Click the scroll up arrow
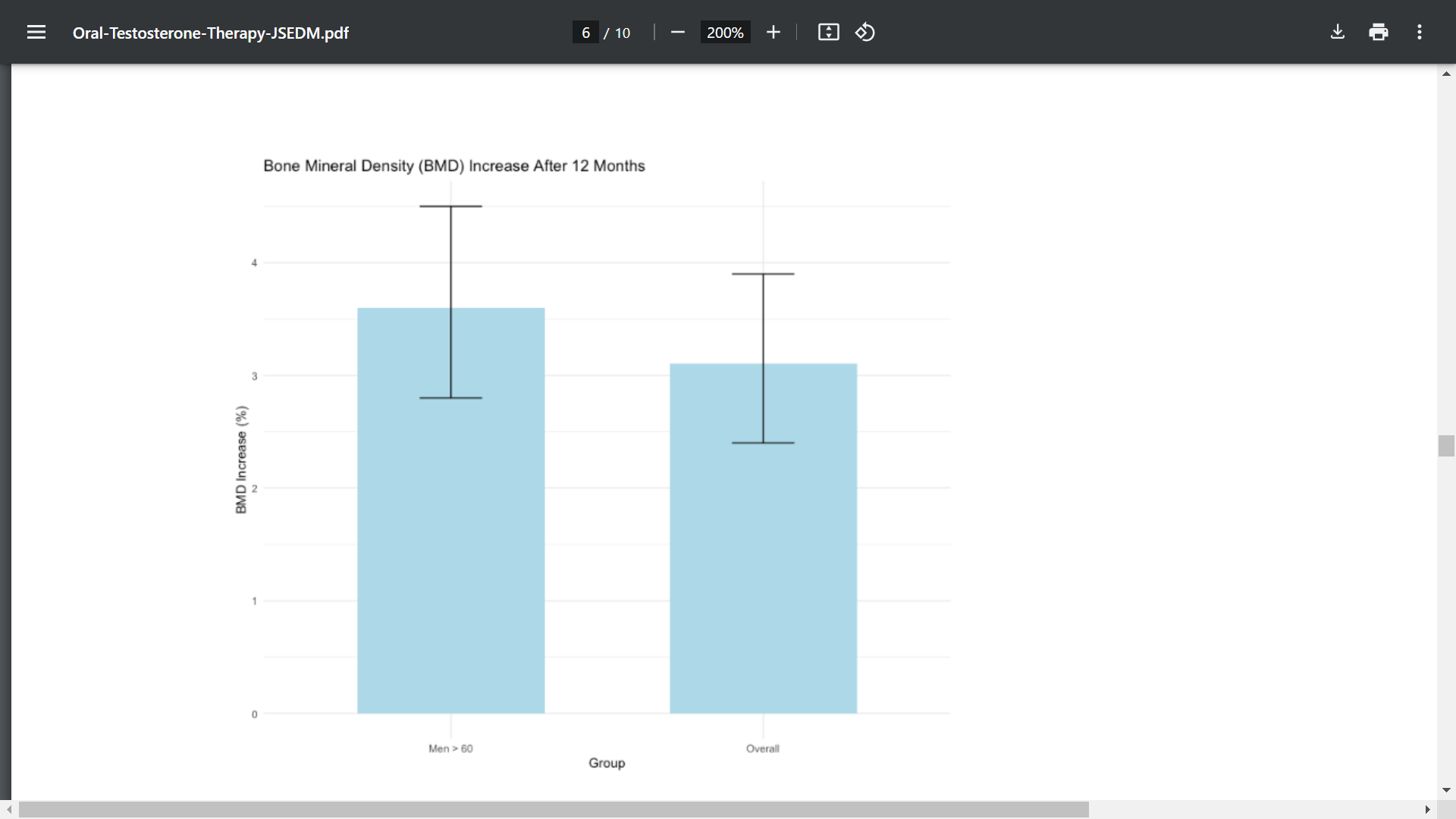This screenshot has height=819, width=1456. click(x=1446, y=74)
